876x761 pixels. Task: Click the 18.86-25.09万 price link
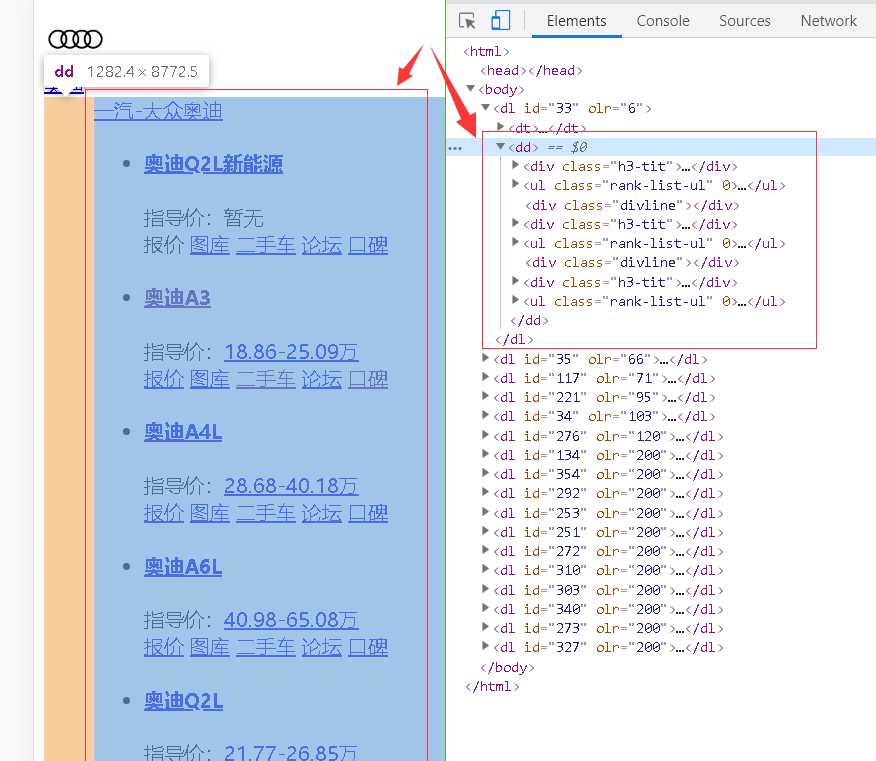click(x=291, y=351)
